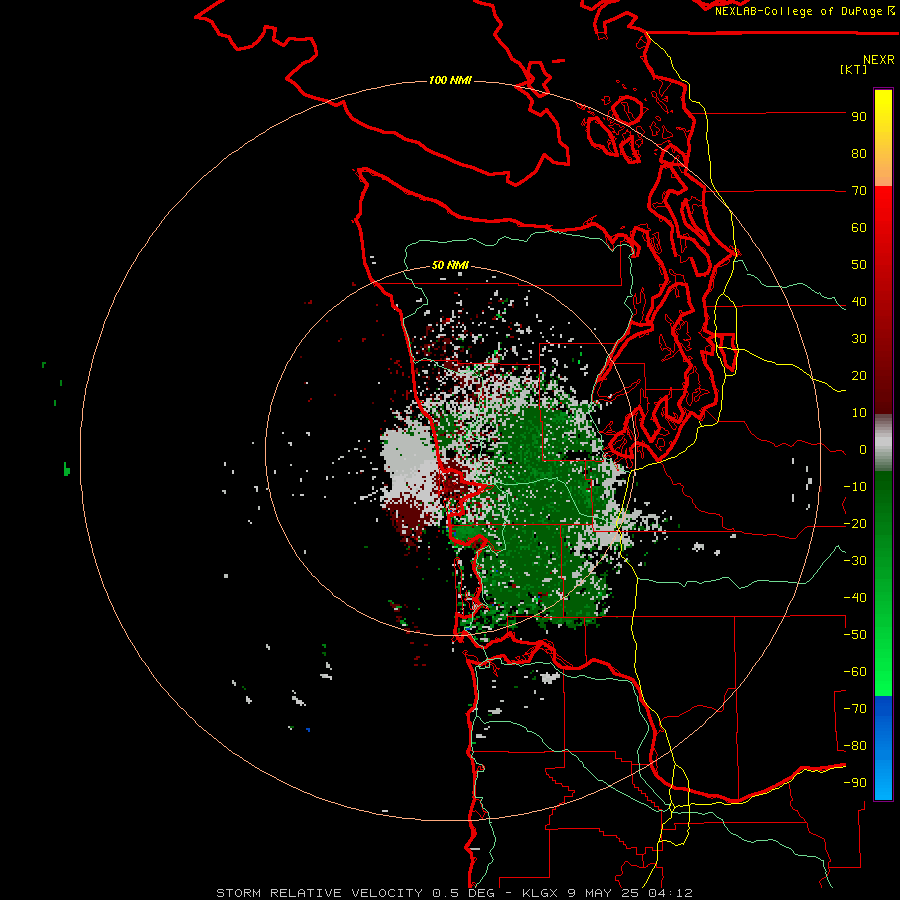Click the NEXR label above the color scale
The width and height of the screenshot is (900, 900).
coord(879,60)
